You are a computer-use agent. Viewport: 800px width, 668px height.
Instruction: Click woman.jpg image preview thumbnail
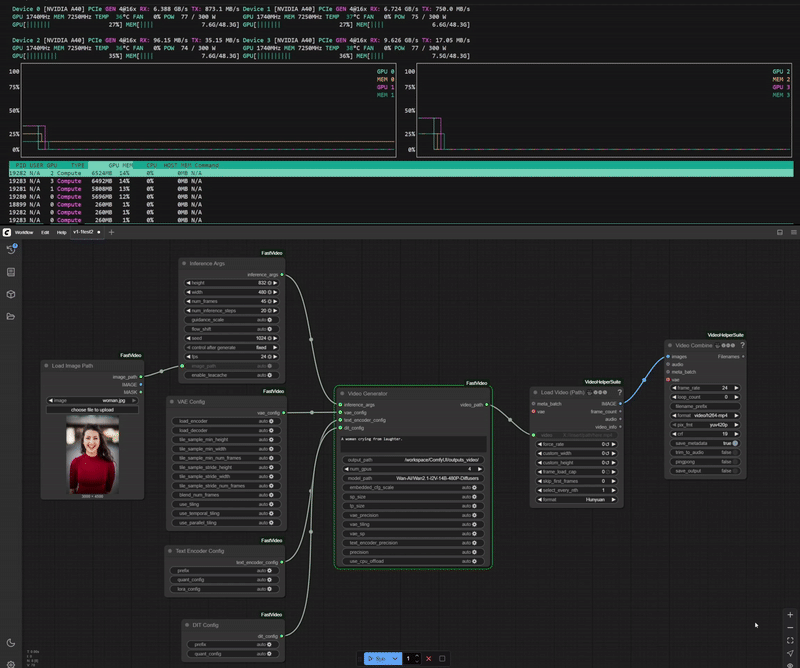coord(92,454)
